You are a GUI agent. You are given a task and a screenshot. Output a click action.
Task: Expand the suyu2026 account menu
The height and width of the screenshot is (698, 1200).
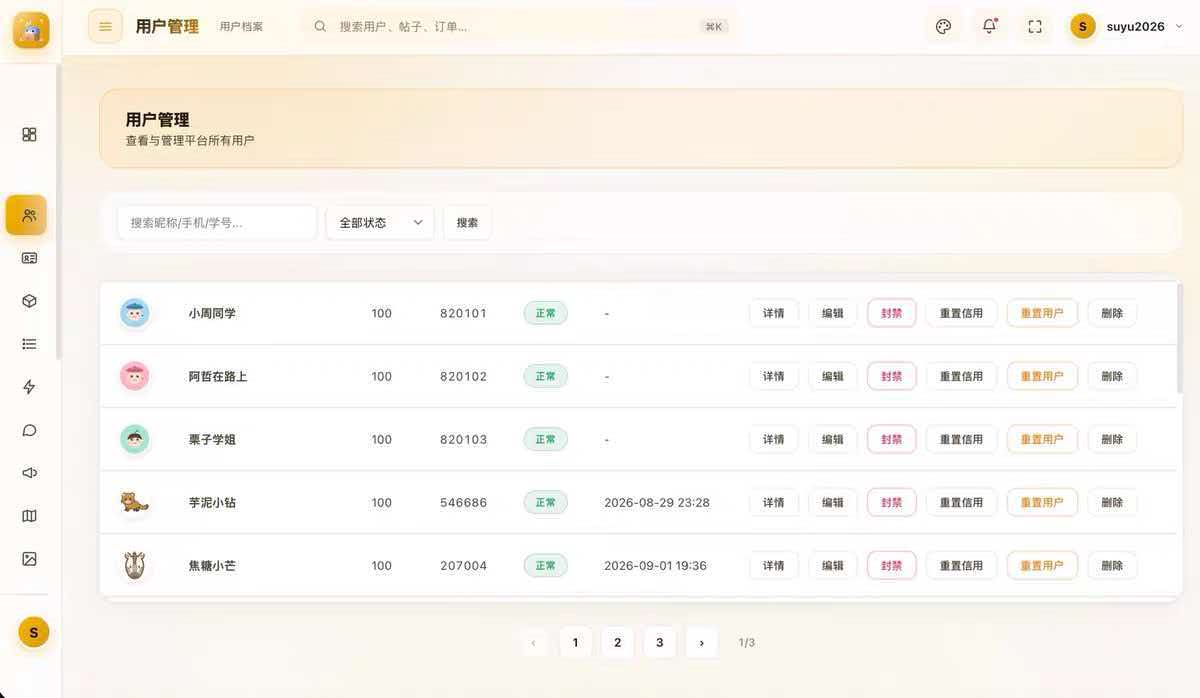[x=1127, y=27]
